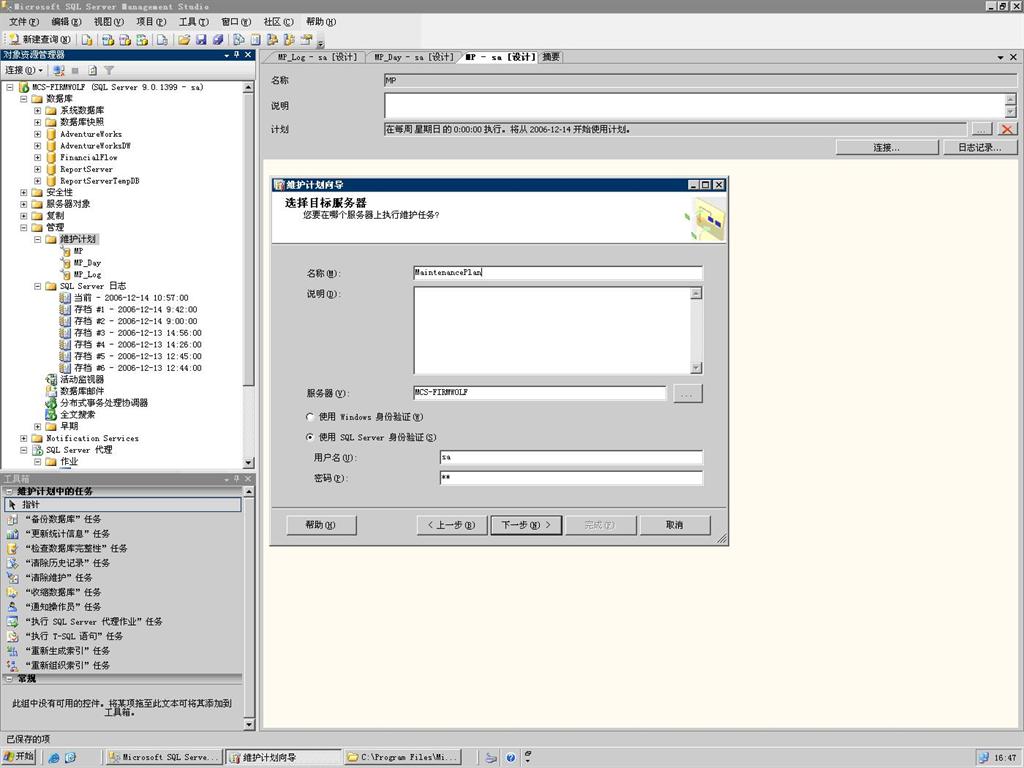The width and height of the screenshot is (1024, 768).
Task: Click the filter funnel icon in object explorer
Action: 109,70
